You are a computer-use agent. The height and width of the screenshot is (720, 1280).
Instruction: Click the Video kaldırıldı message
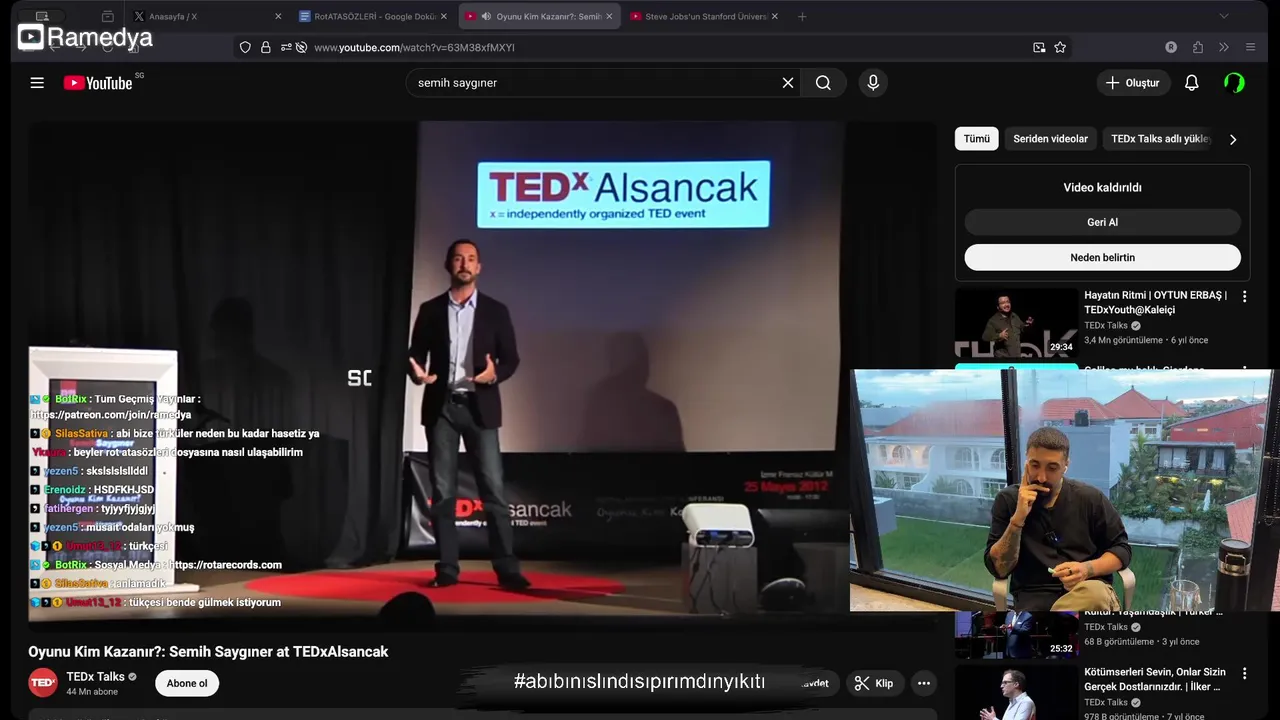coord(1103,187)
